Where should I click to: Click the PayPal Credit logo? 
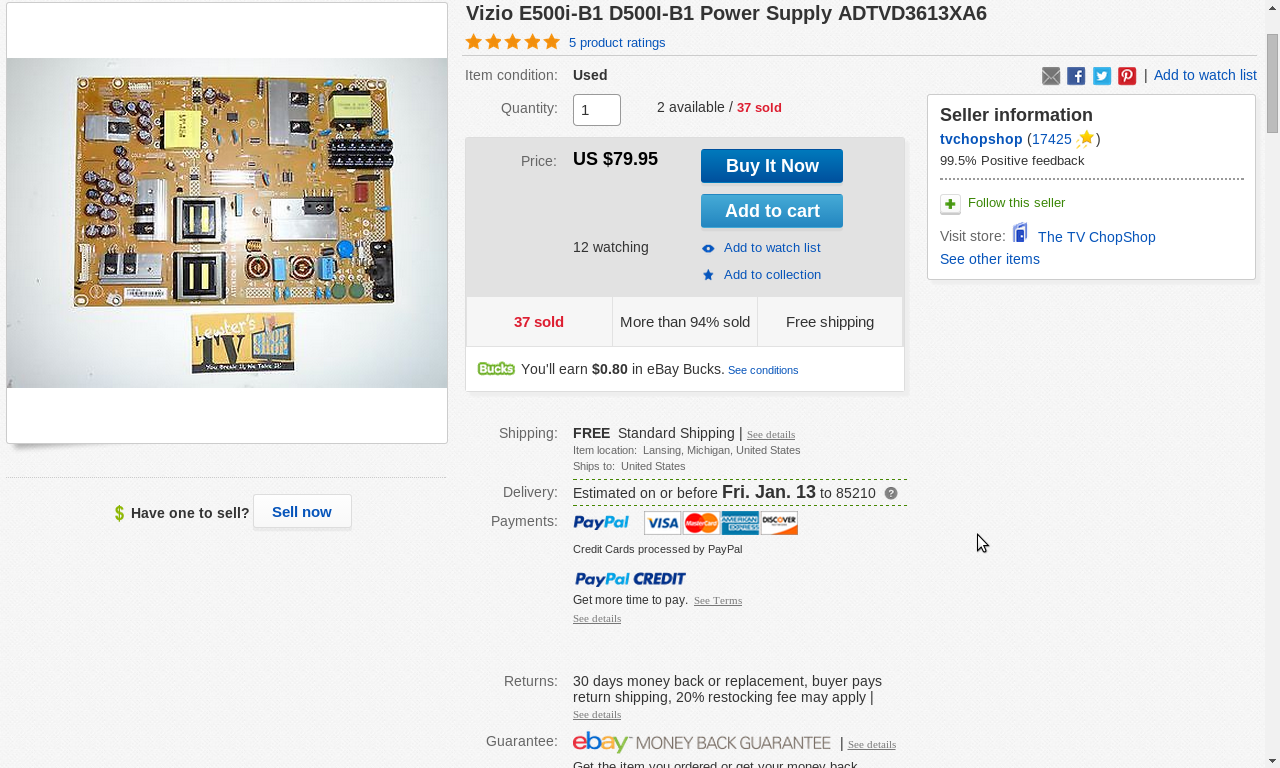click(x=630, y=579)
